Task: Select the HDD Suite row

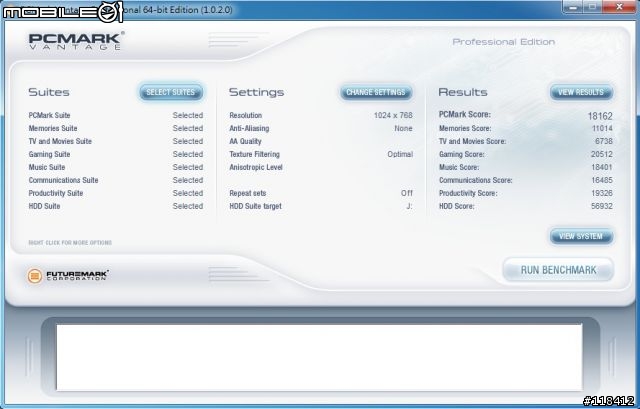Action: click(x=116, y=206)
